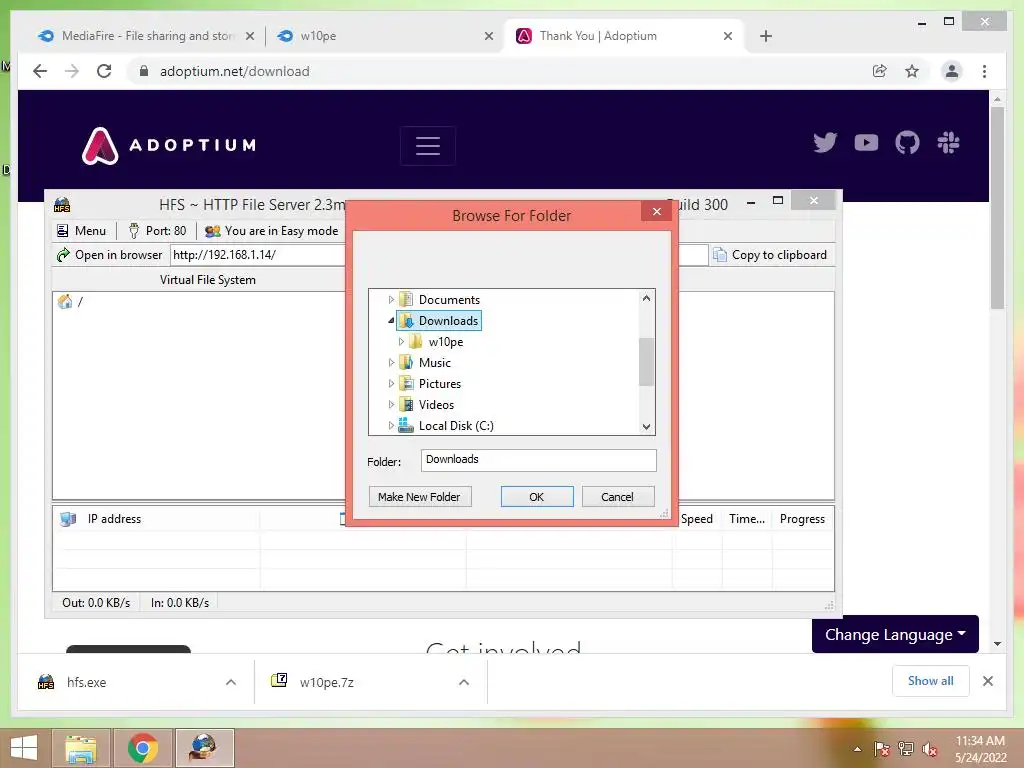This screenshot has width=1024, height=768.
Task: Close the downloads bar
Action: coord(988,681)
